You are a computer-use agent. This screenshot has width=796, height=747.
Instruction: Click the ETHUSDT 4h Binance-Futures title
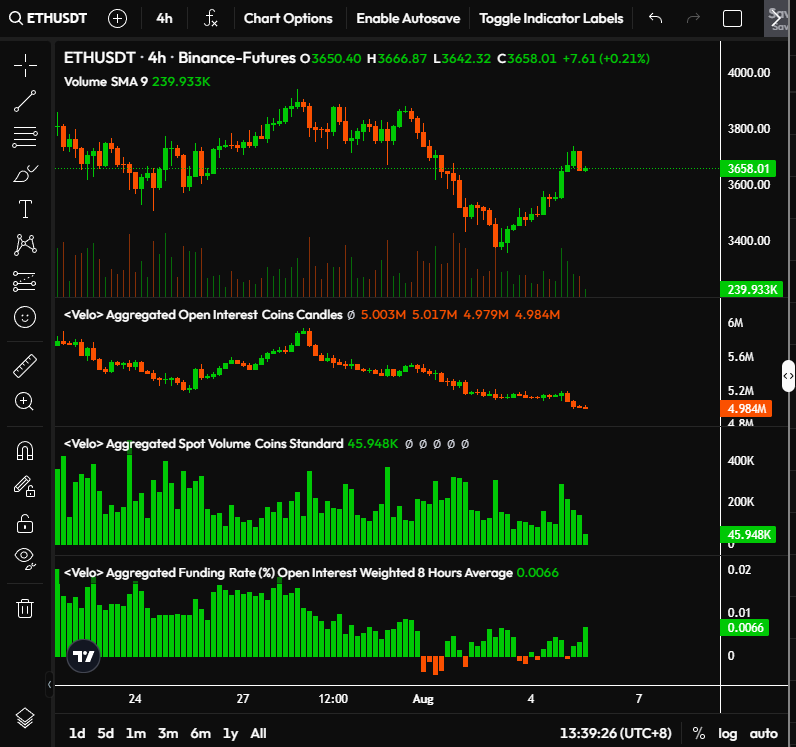tap(180, 58)
